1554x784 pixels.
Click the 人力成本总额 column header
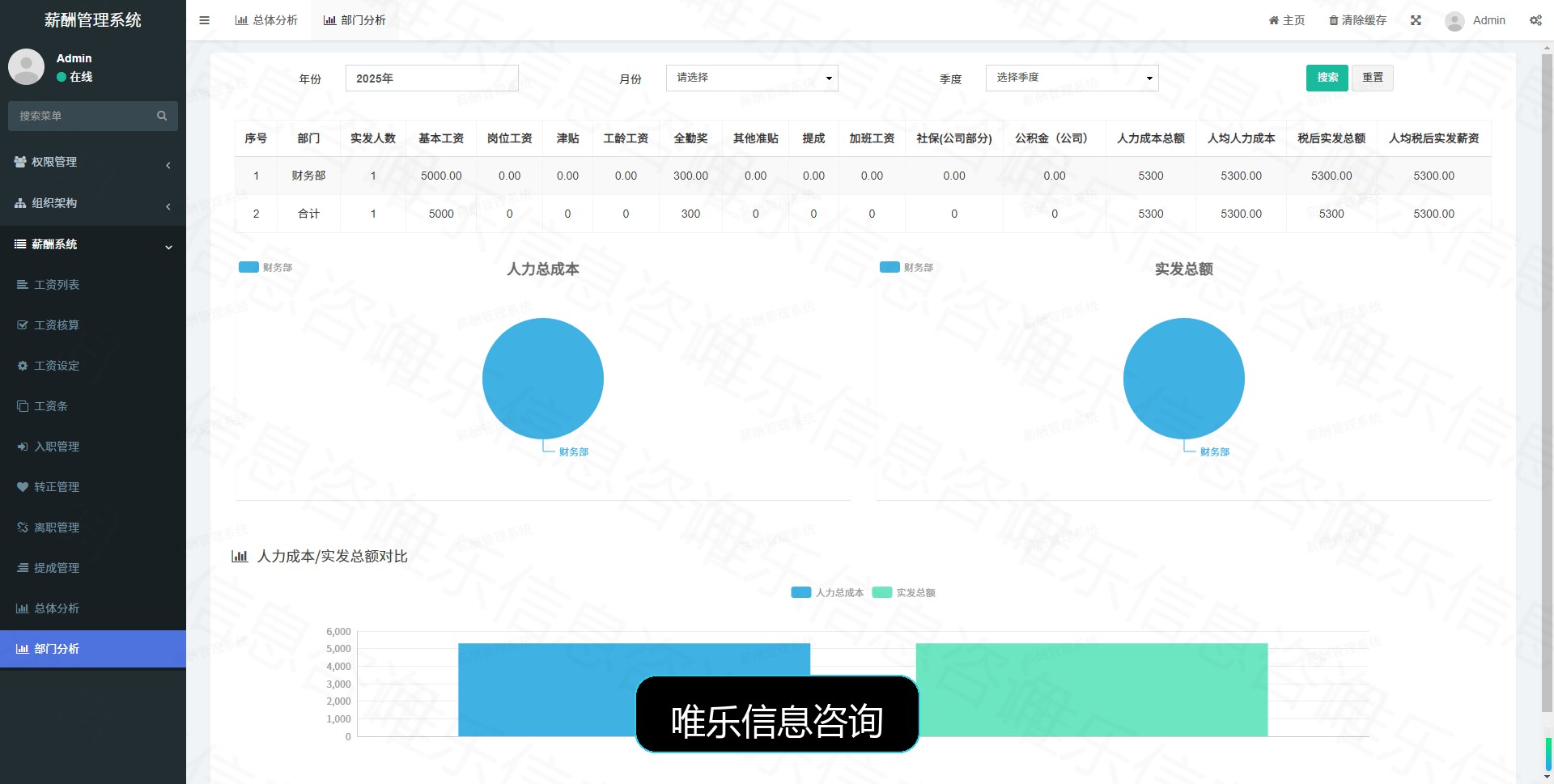pos(1151,138)
